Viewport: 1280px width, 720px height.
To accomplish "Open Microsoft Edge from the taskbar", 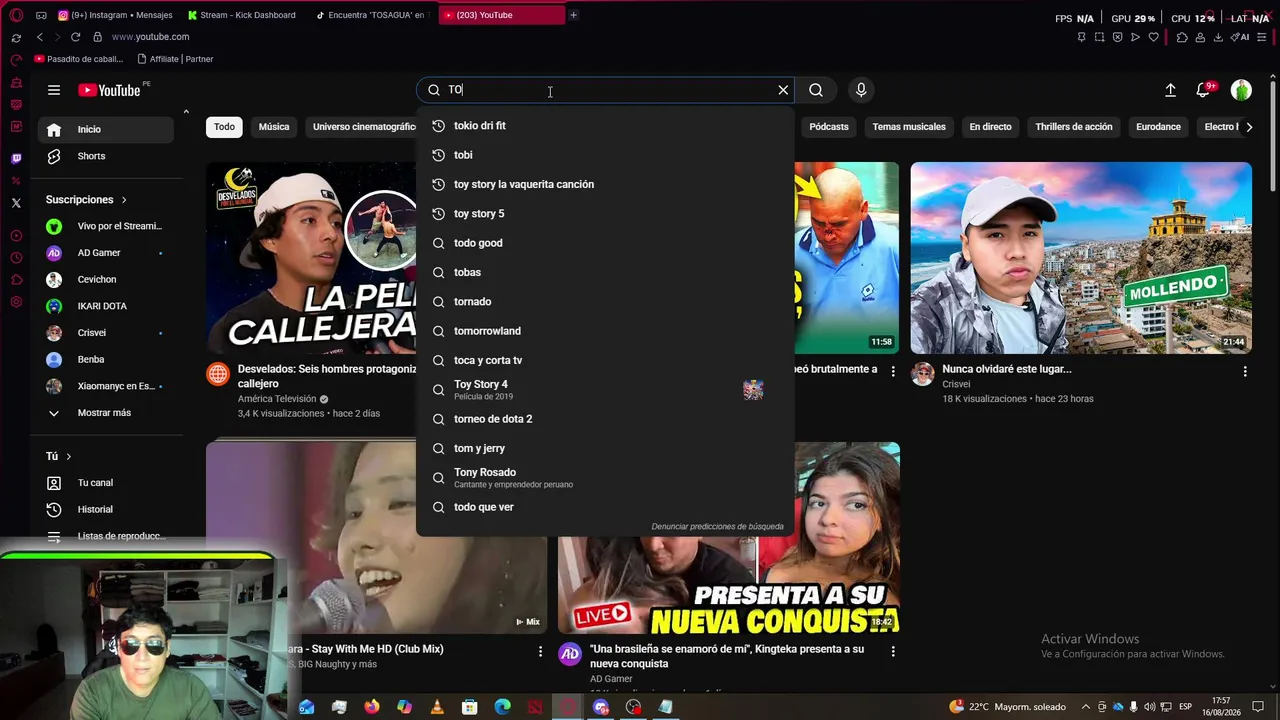I will coord(502,707).
